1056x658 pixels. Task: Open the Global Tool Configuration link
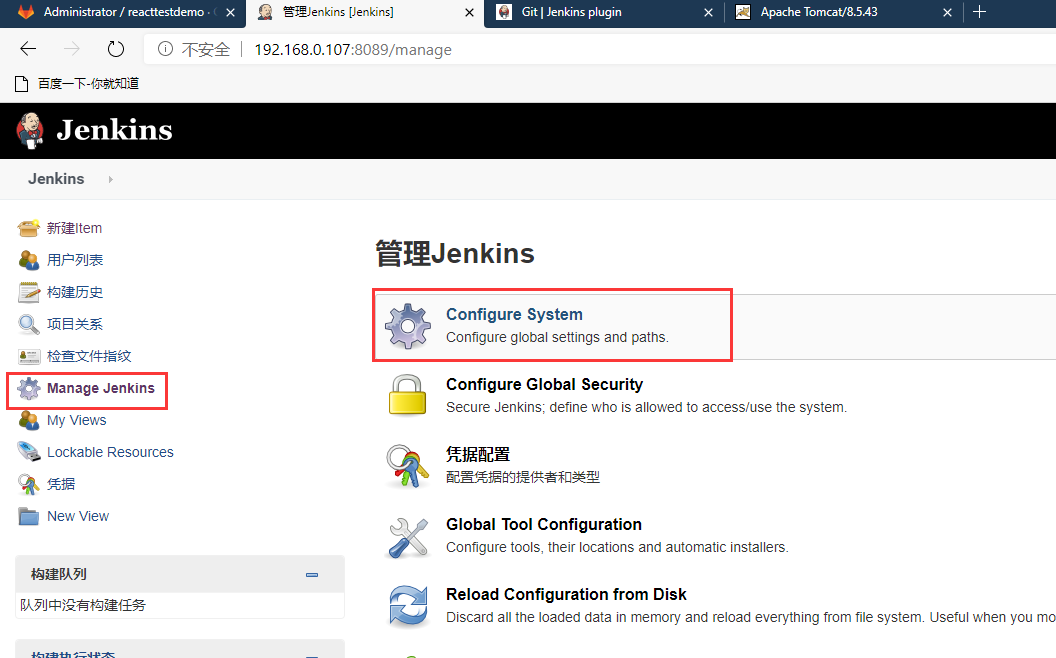[543, 525]
